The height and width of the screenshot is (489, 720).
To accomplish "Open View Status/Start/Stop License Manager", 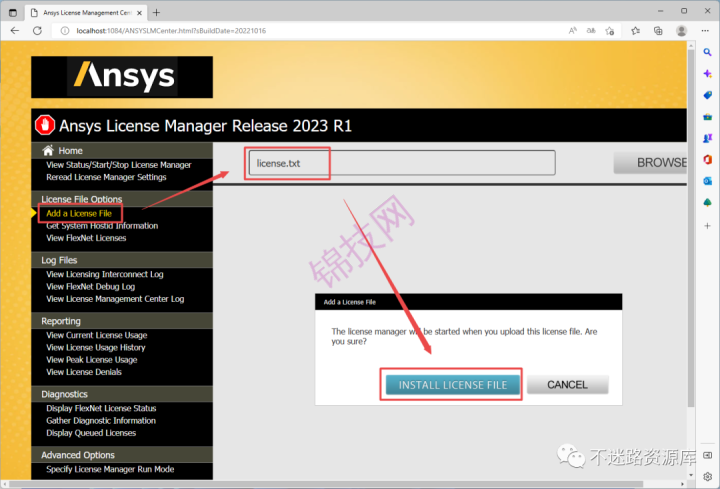I will coord(118,165).
